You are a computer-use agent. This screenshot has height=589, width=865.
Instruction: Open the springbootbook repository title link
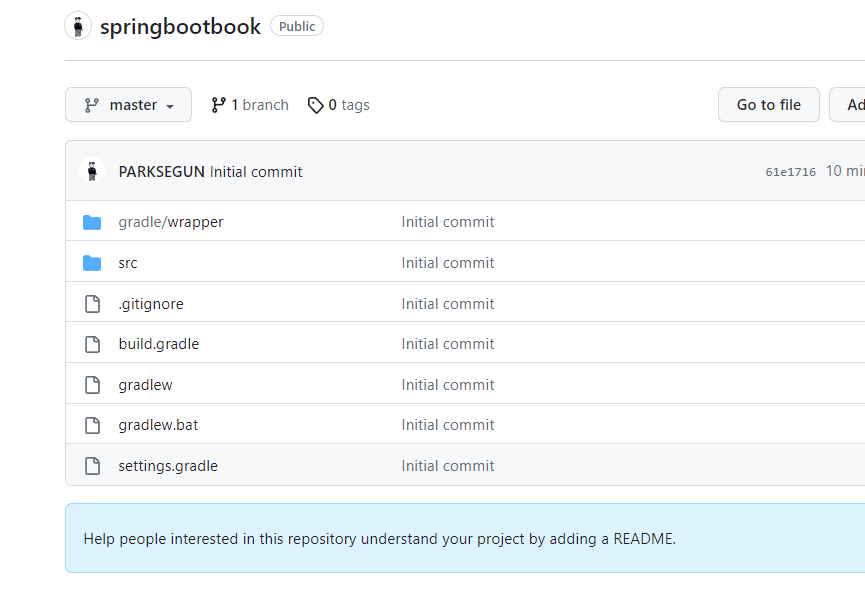[180, 26]
